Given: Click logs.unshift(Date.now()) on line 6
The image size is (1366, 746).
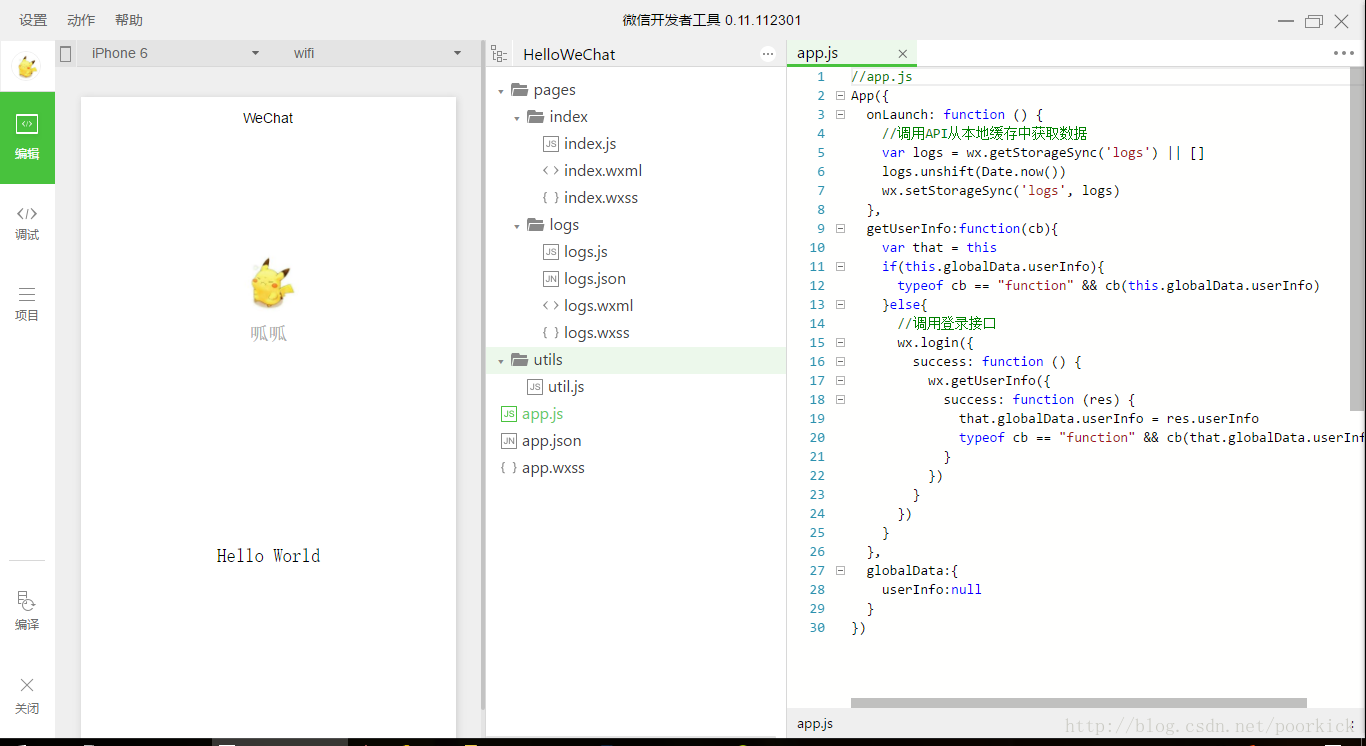Looking at the screenshot, I should pos(974,172).
